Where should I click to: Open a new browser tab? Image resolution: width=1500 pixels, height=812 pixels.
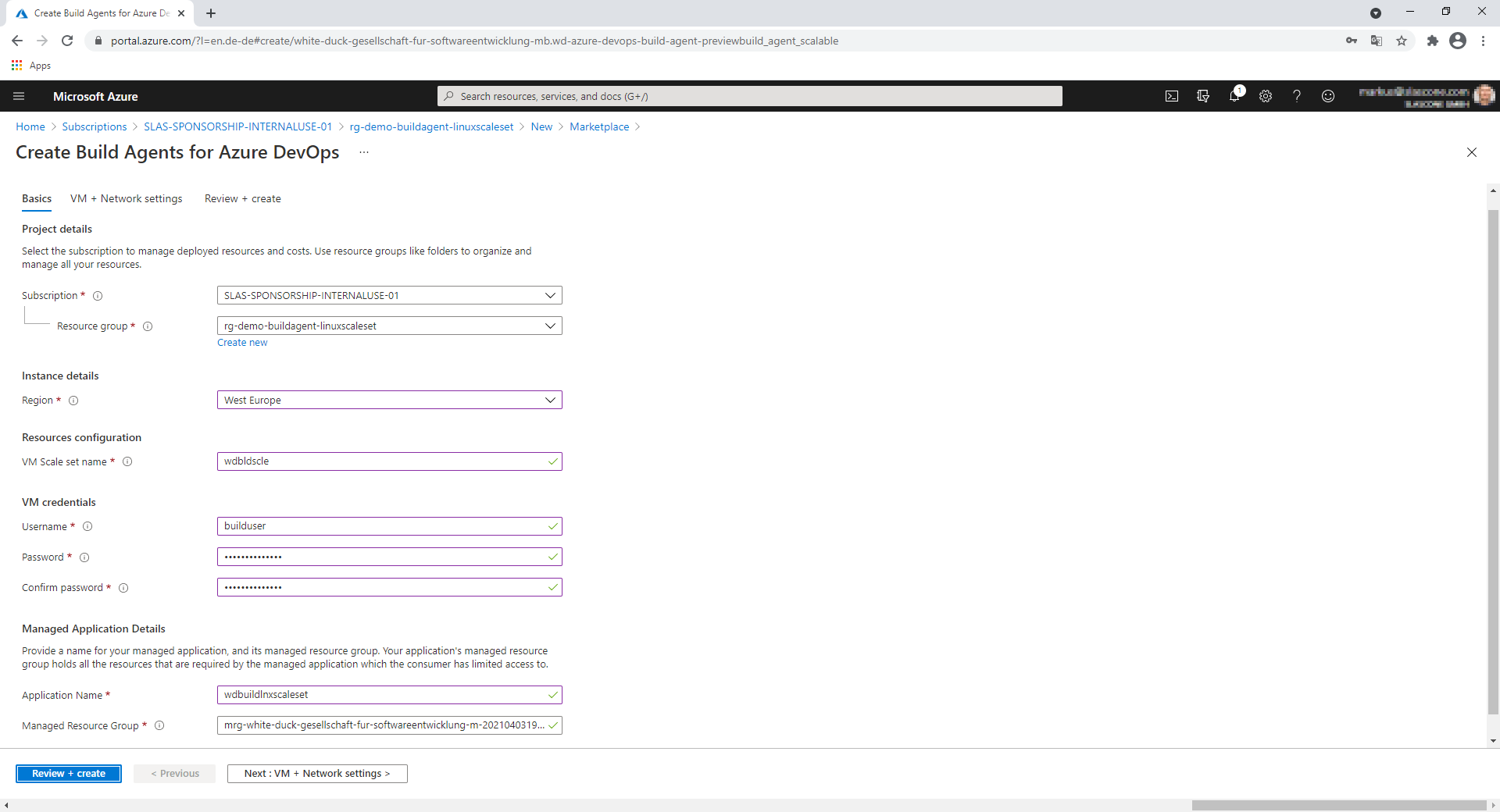pyautogui.click(x=211, y=13)
